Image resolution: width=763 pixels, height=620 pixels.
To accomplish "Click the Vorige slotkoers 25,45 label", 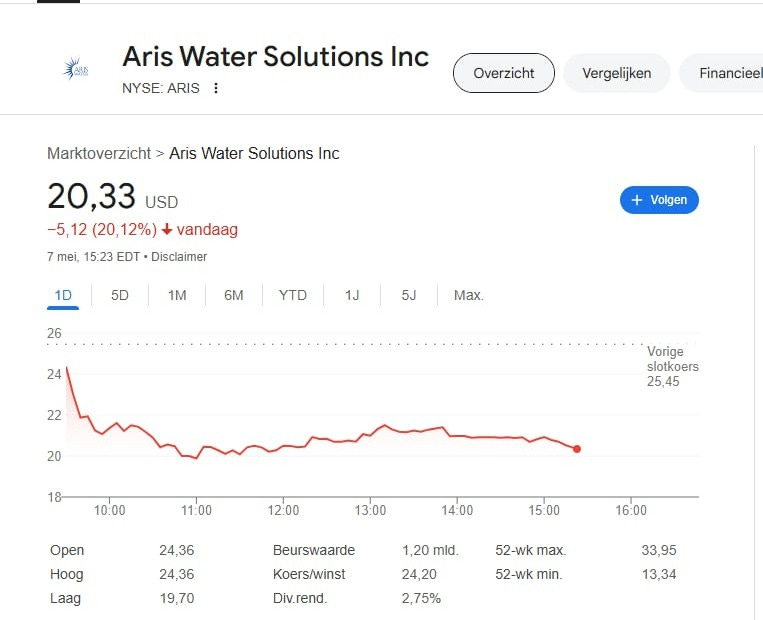I will pyautogui.click(x=672, y=366).
